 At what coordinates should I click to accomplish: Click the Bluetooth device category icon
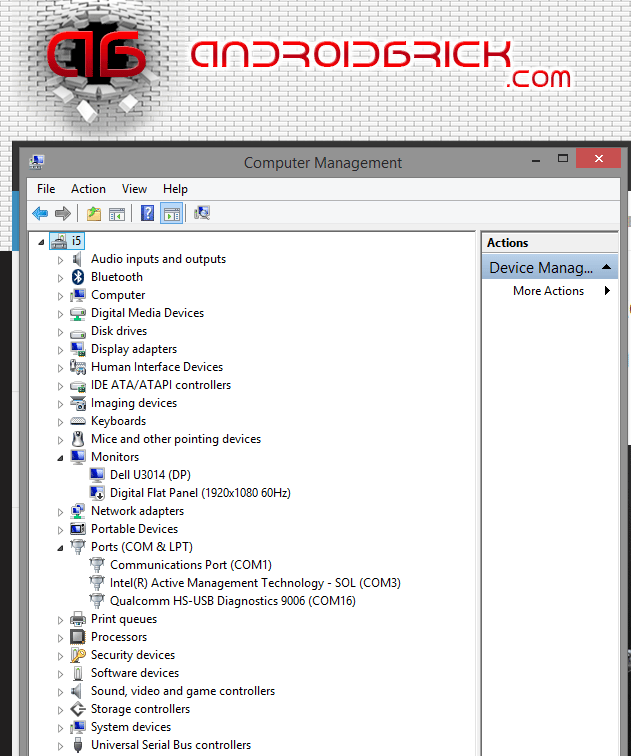pos(78,277)
